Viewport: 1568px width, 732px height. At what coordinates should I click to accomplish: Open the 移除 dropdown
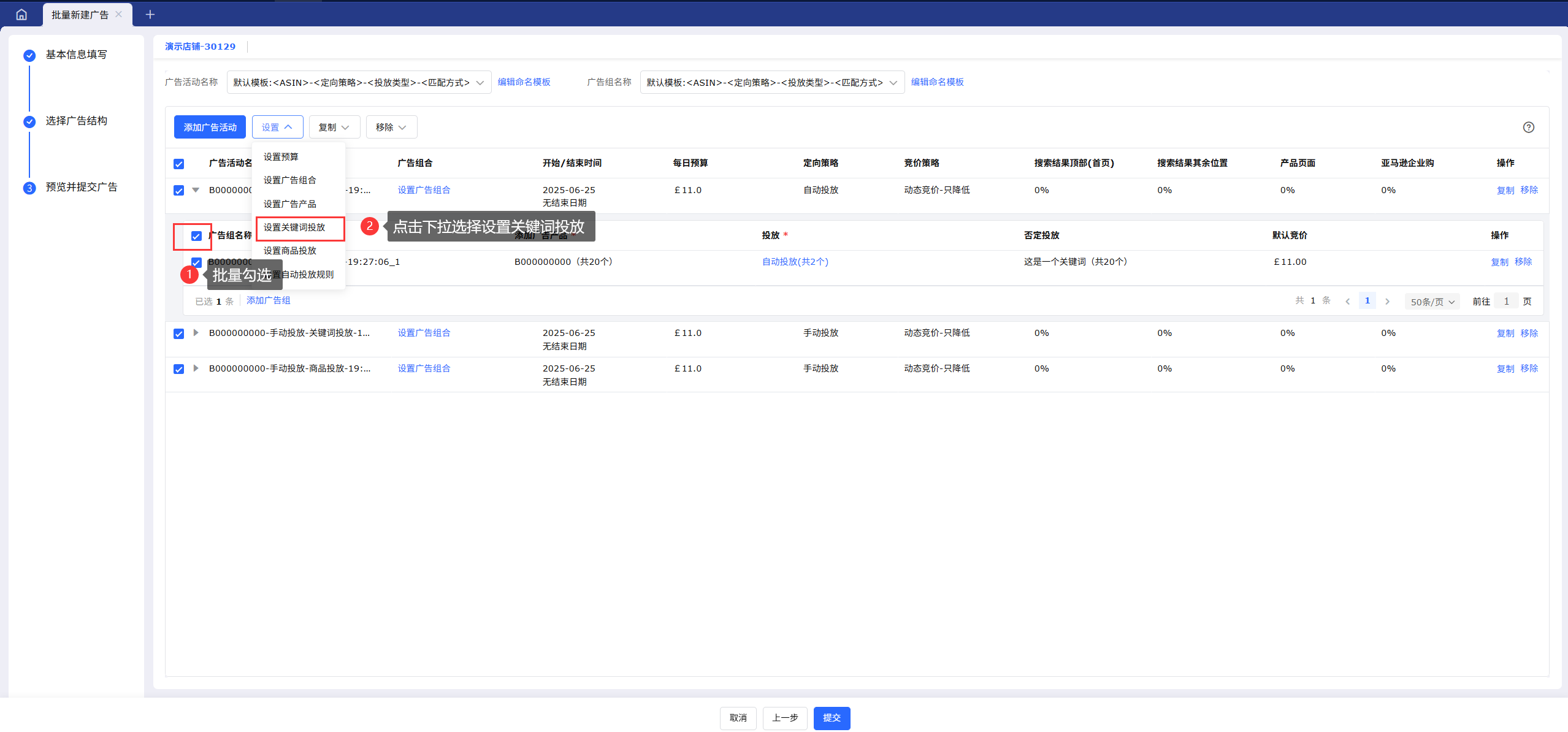(391, 127)
